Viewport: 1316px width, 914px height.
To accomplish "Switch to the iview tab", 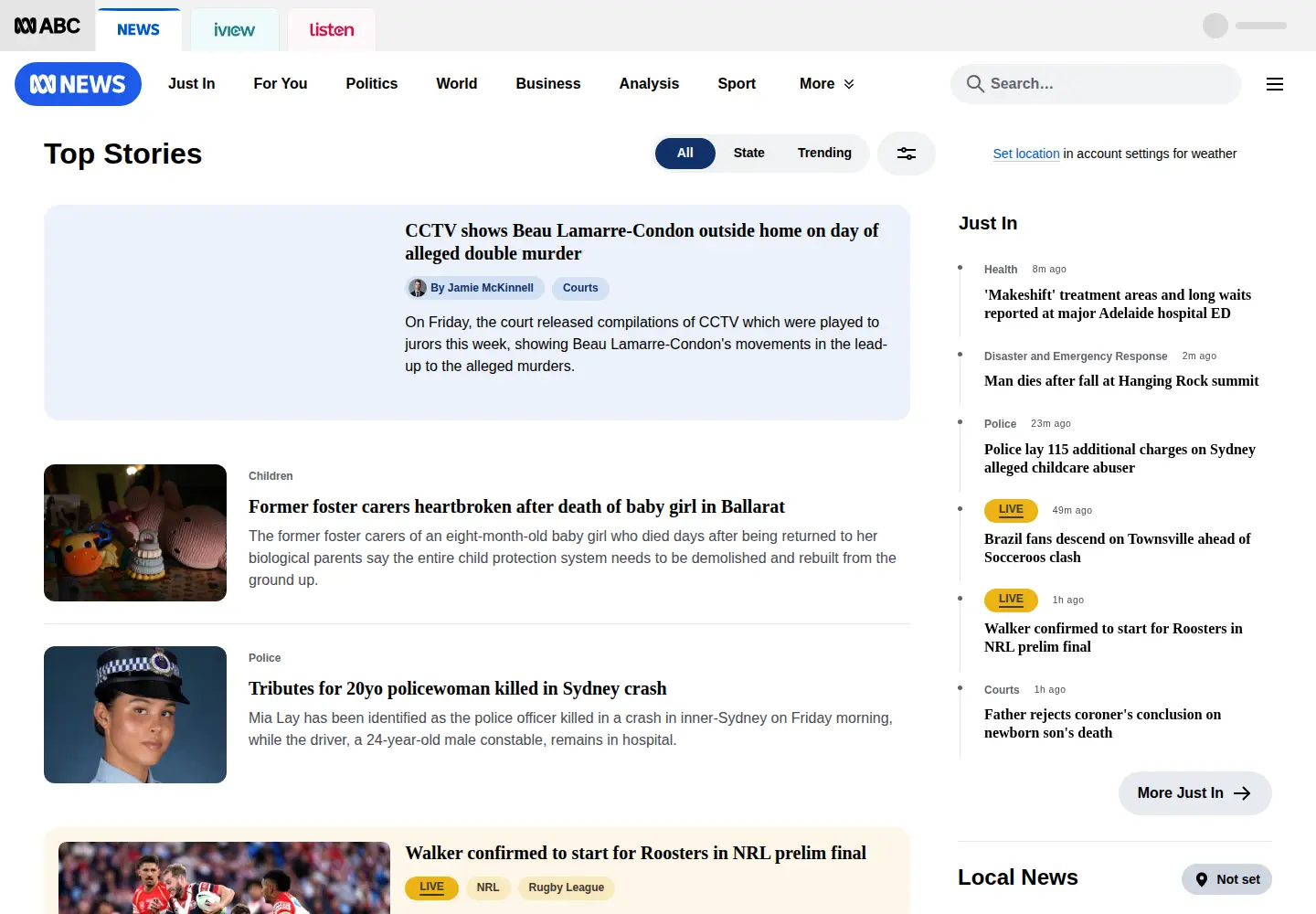I will click(234, 30).
